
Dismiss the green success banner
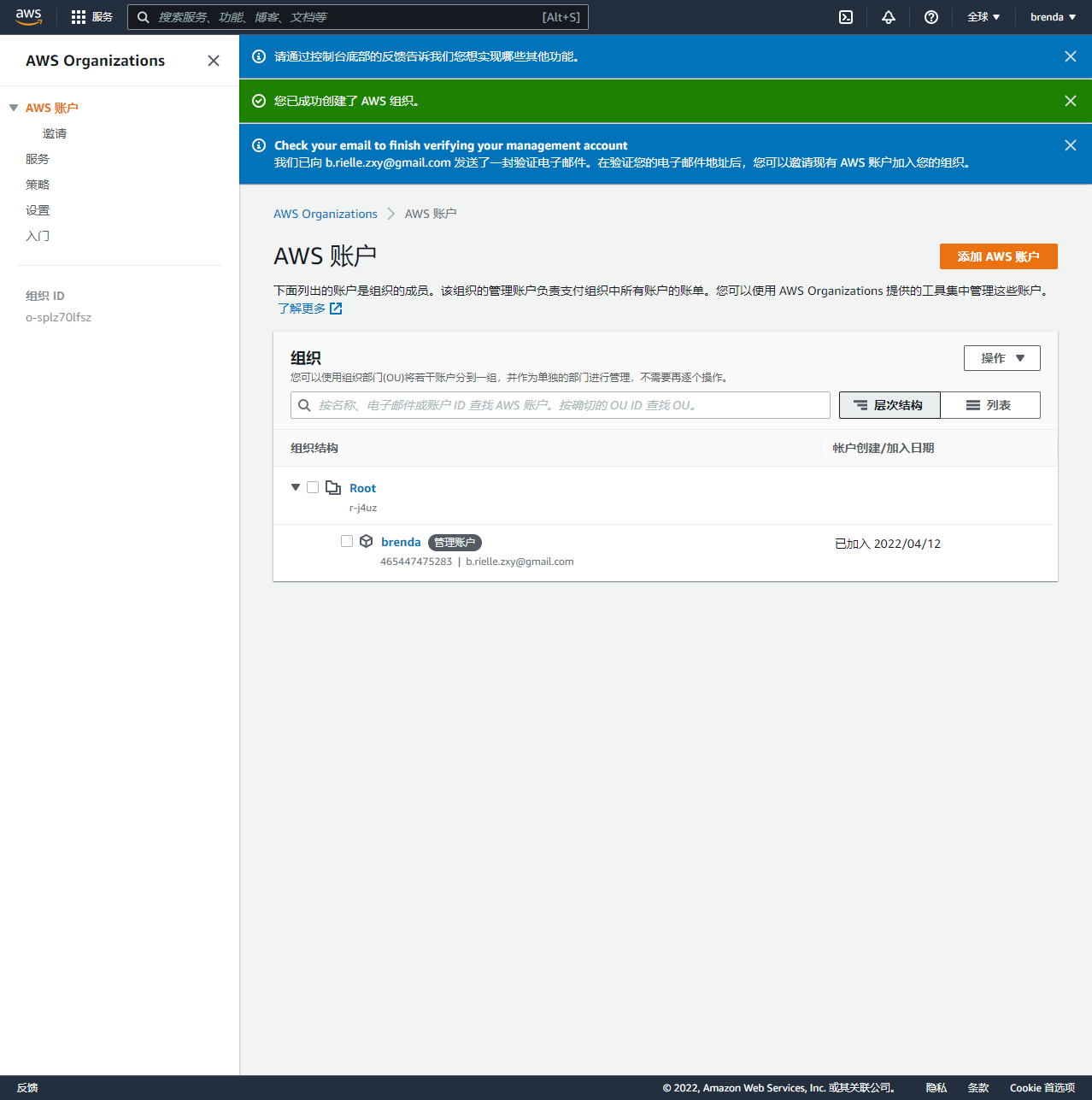(1071, 101)
